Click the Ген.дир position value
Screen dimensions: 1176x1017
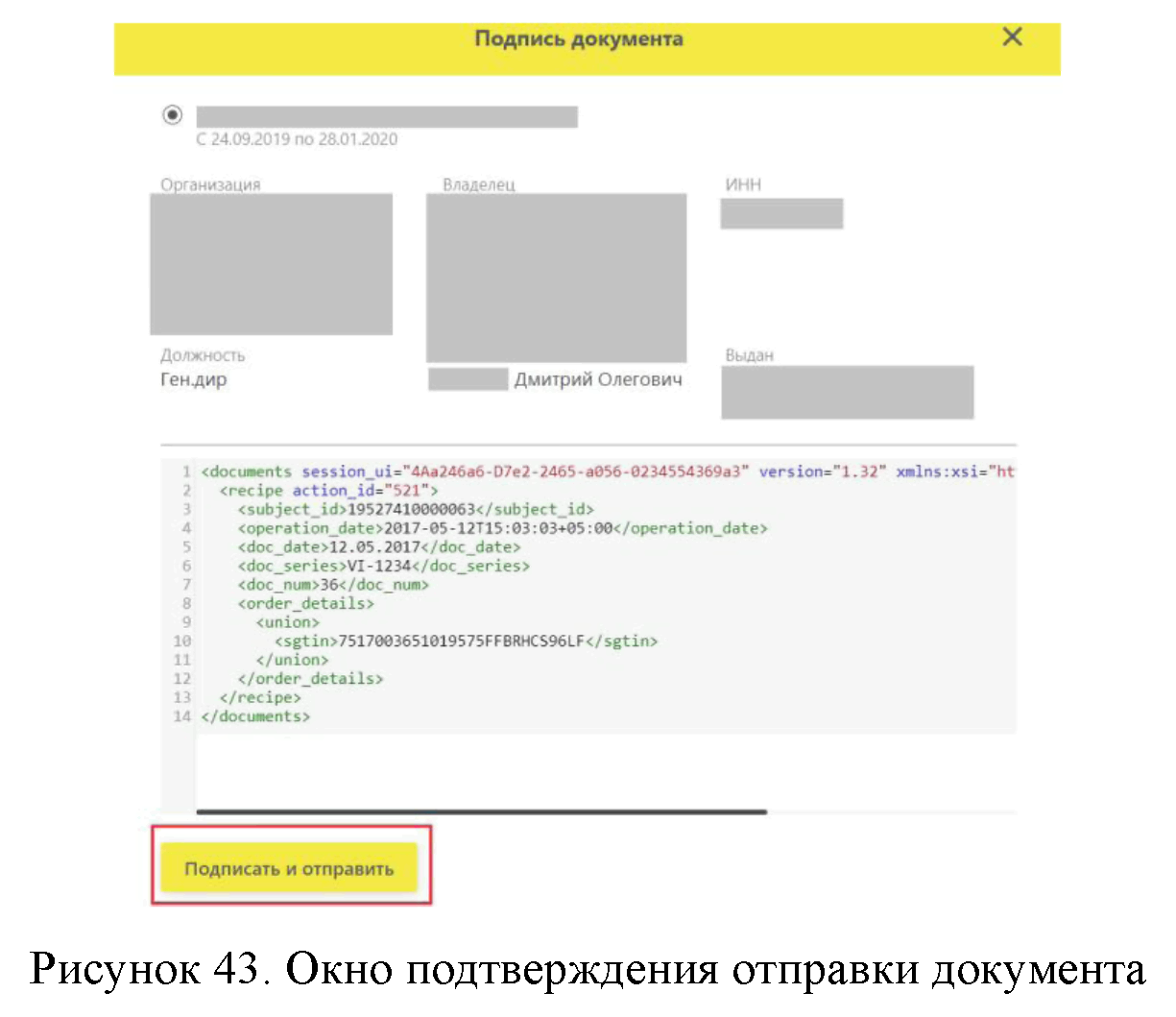coord(194,379)
